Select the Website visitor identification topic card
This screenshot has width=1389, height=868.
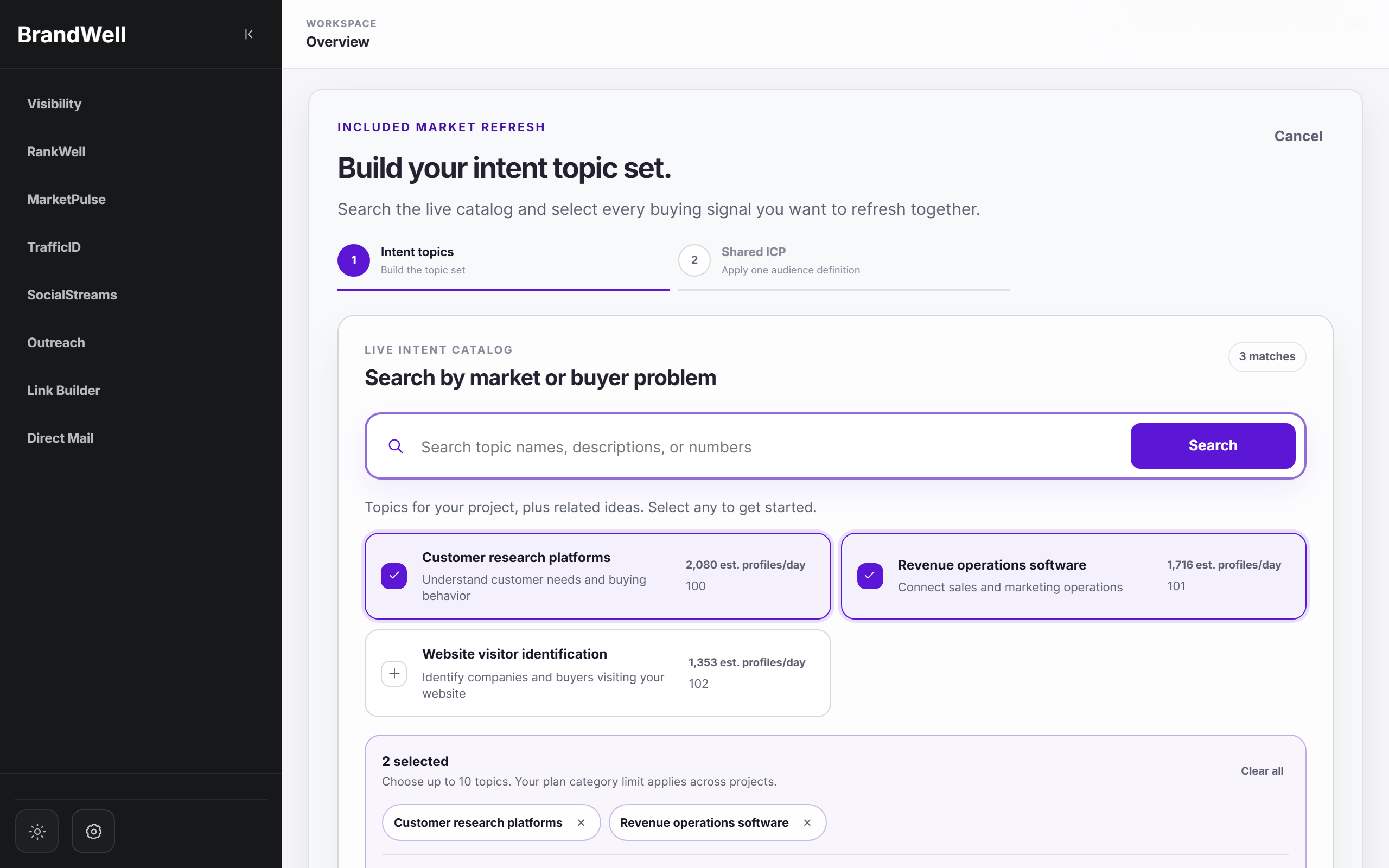pos(597,673)
